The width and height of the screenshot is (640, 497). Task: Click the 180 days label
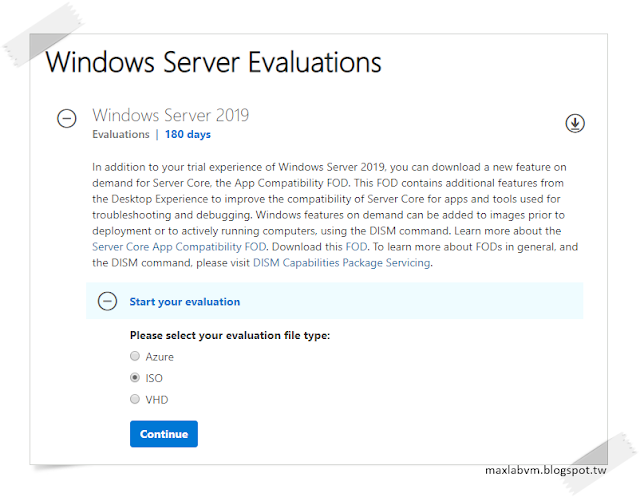pos(188,134)
